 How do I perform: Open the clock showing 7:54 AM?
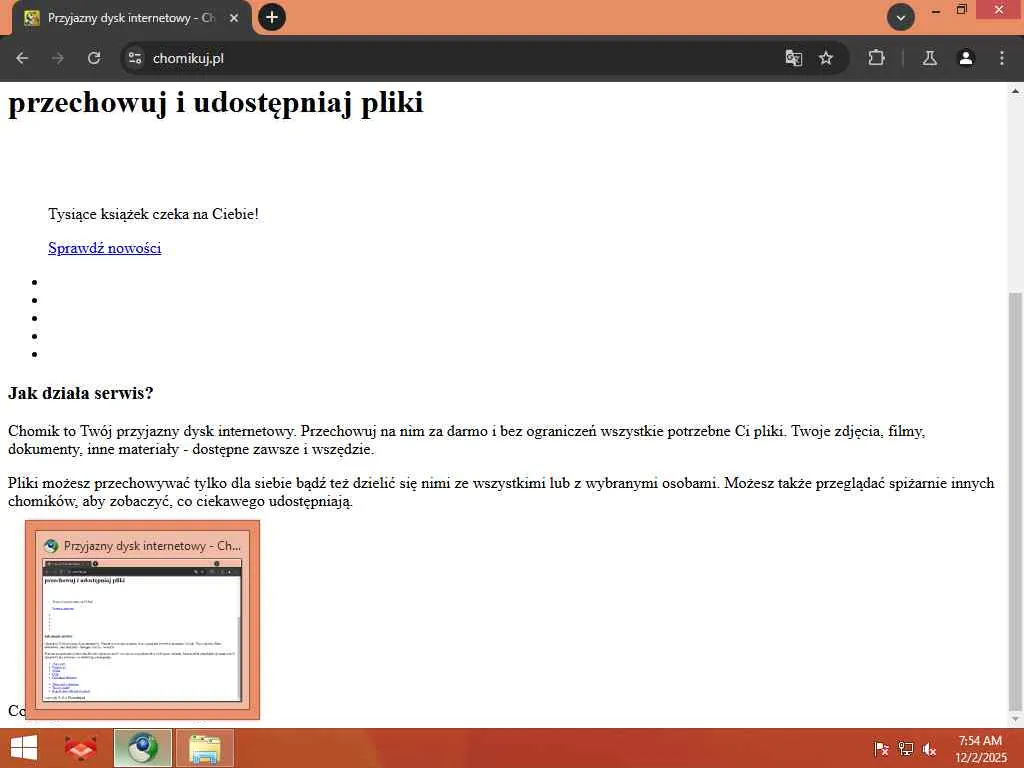click(981, 748)
